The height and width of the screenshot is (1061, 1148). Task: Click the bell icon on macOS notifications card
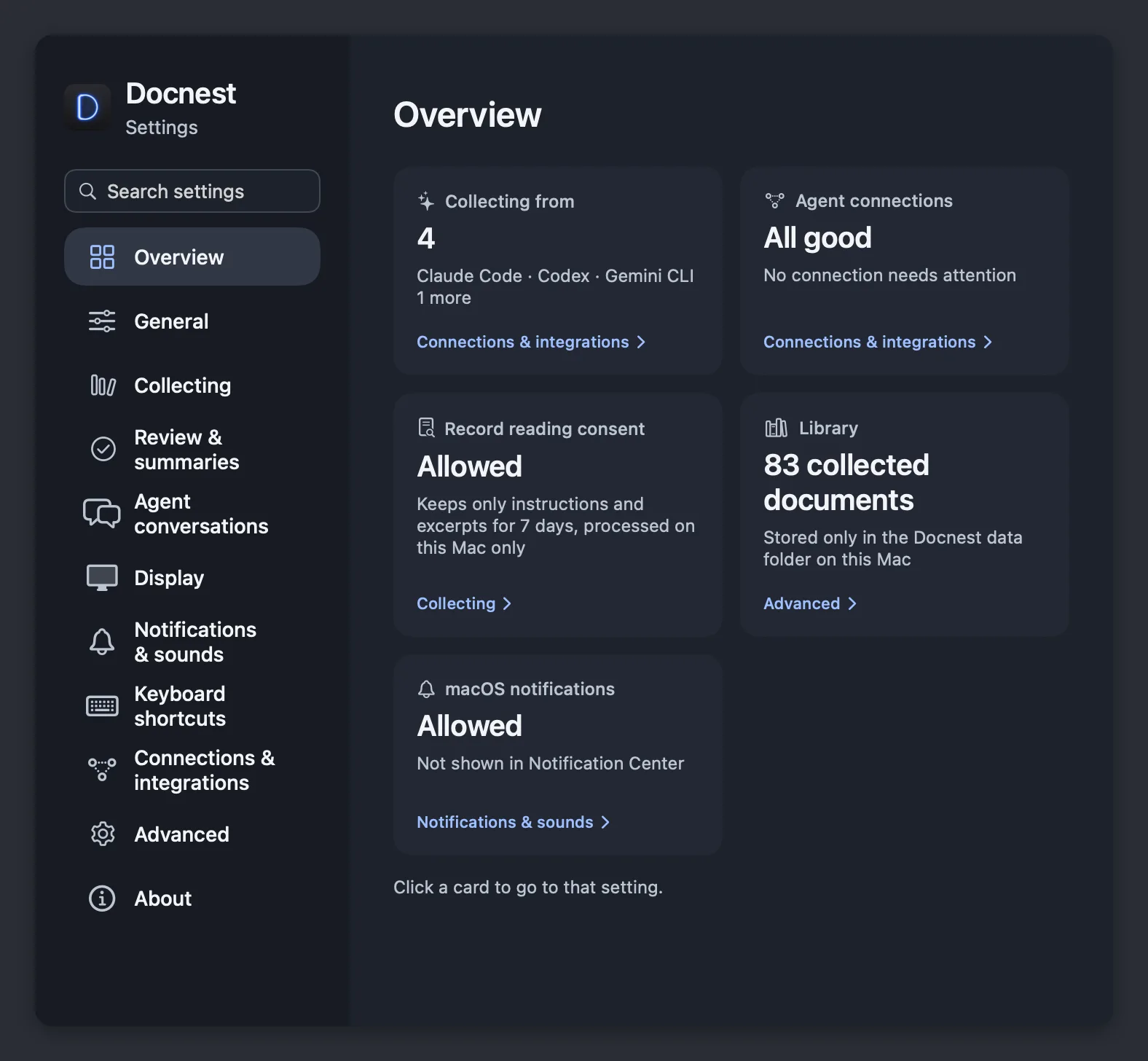[426, 689]
